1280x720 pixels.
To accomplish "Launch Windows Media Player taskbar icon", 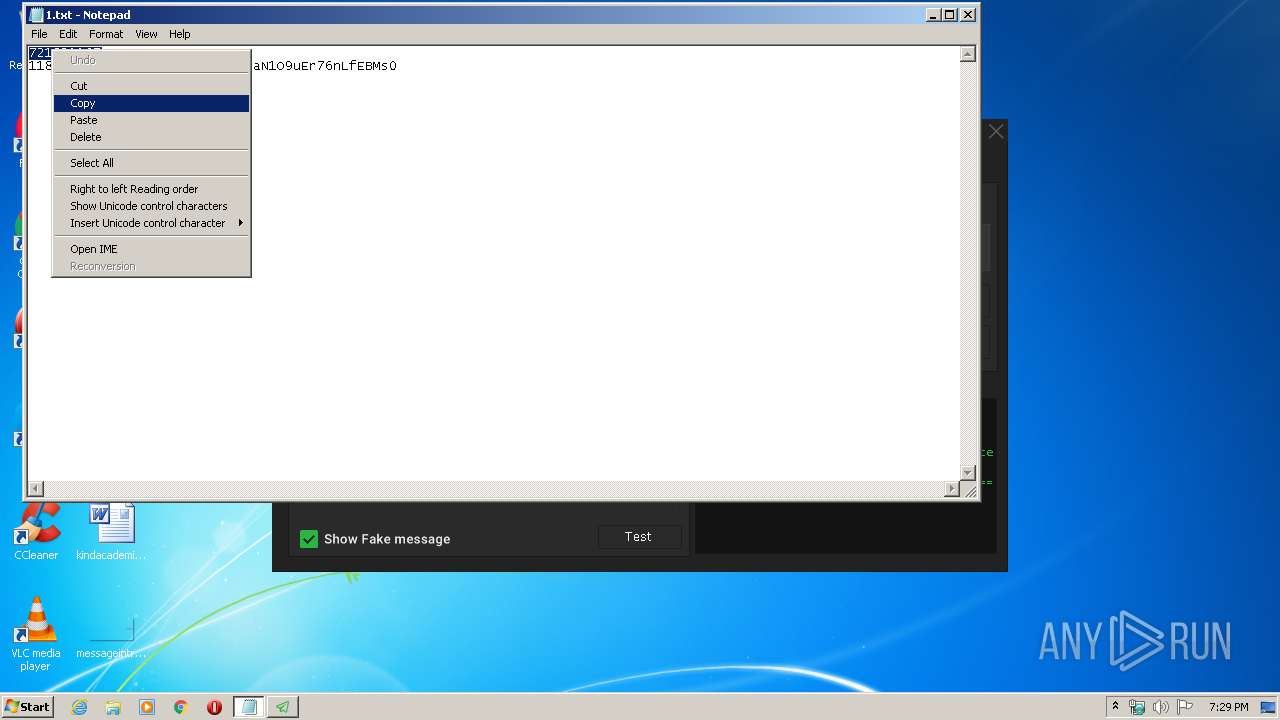I will click(147, 707).
